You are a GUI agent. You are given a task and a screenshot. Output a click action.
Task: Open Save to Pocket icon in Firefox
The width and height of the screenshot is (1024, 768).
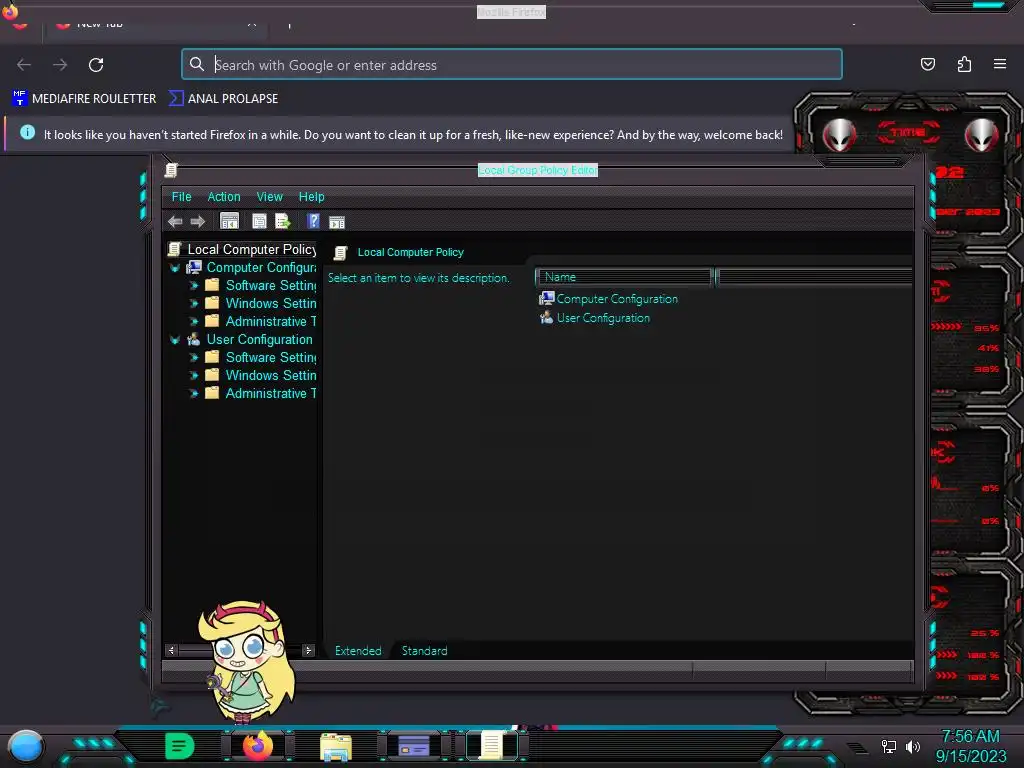tap(928, 64)
